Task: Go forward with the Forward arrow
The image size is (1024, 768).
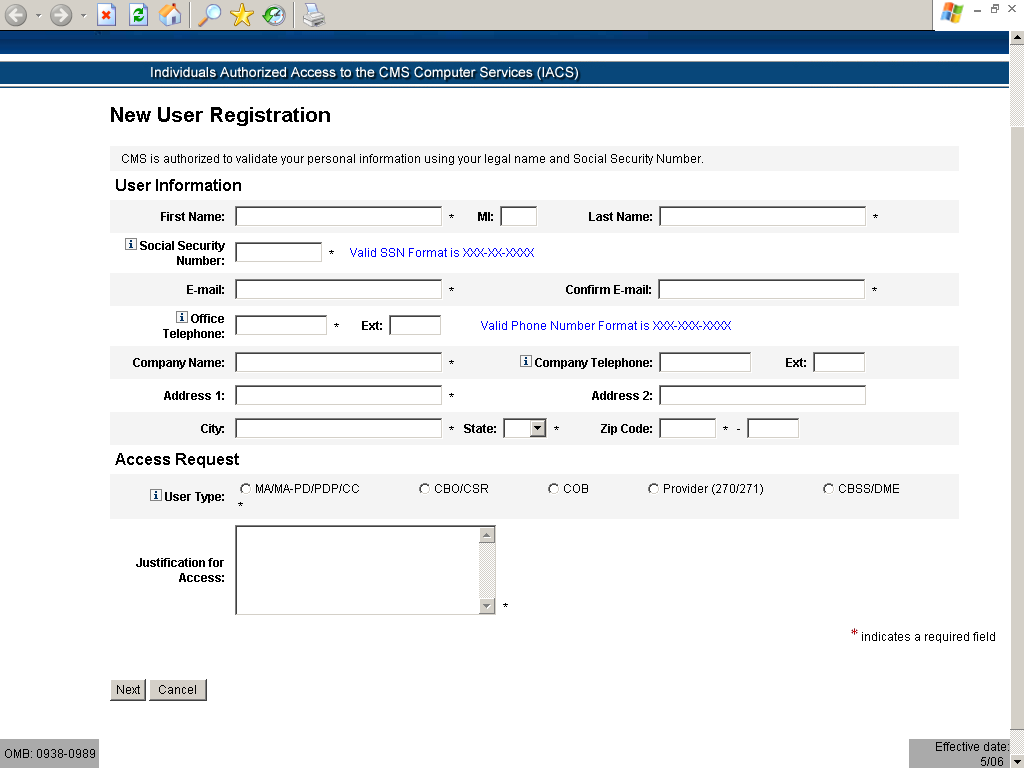Action: click(61, 15)
